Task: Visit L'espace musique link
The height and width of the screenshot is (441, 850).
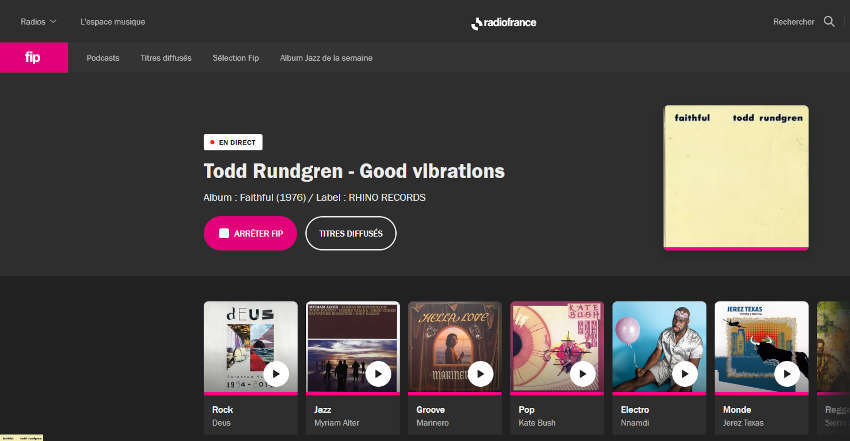Action: (113, 22)
